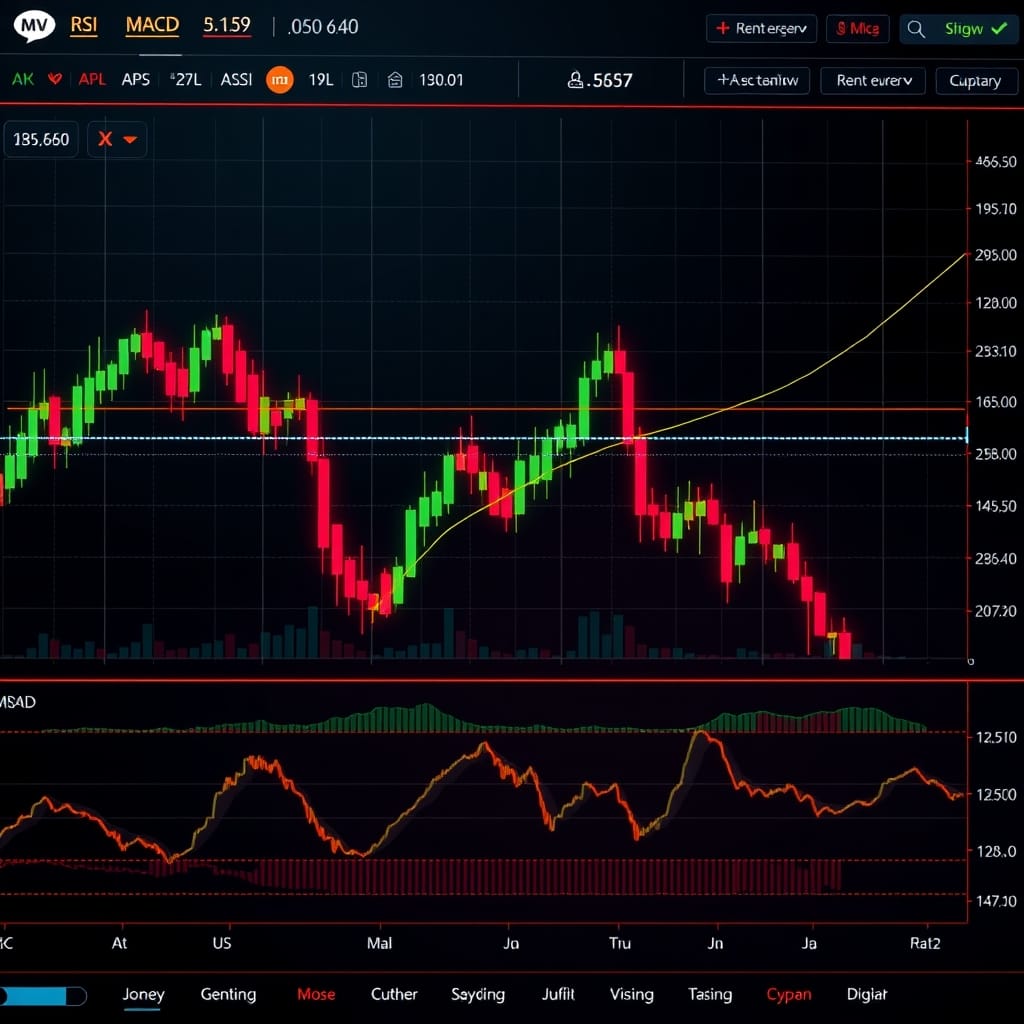The image size is (1024, 1024).
Task: Click the .050 640 readout
Action: click(x=323, y=27)
